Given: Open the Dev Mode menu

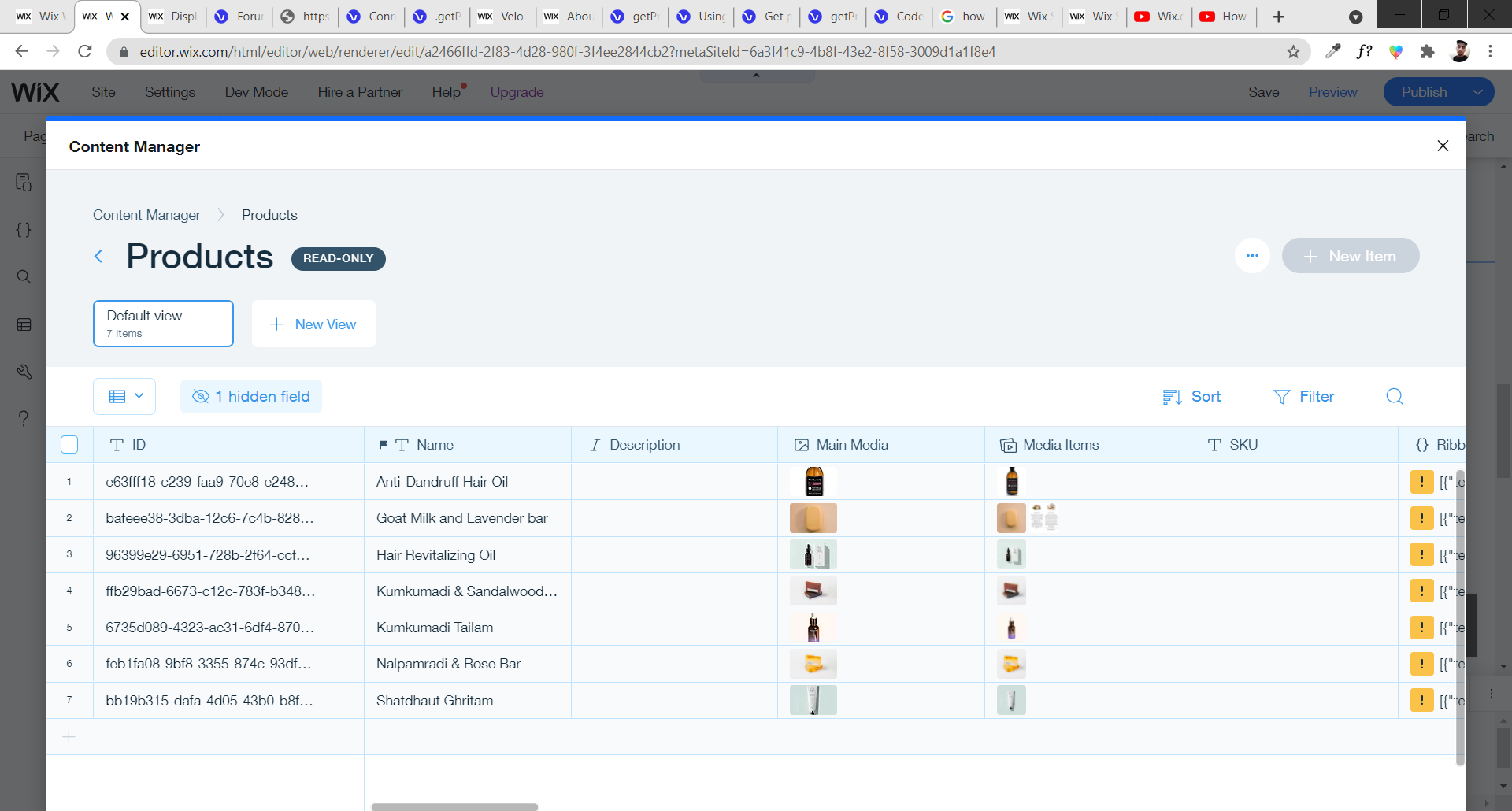Looking at the screenshot, I should coord(257,92).
